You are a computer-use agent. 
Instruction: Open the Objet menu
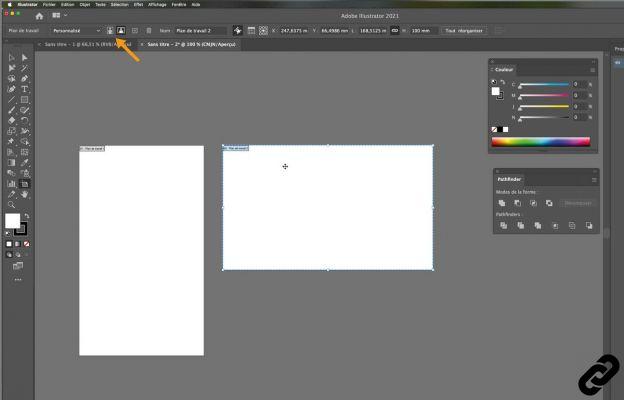tap(85, 4)
